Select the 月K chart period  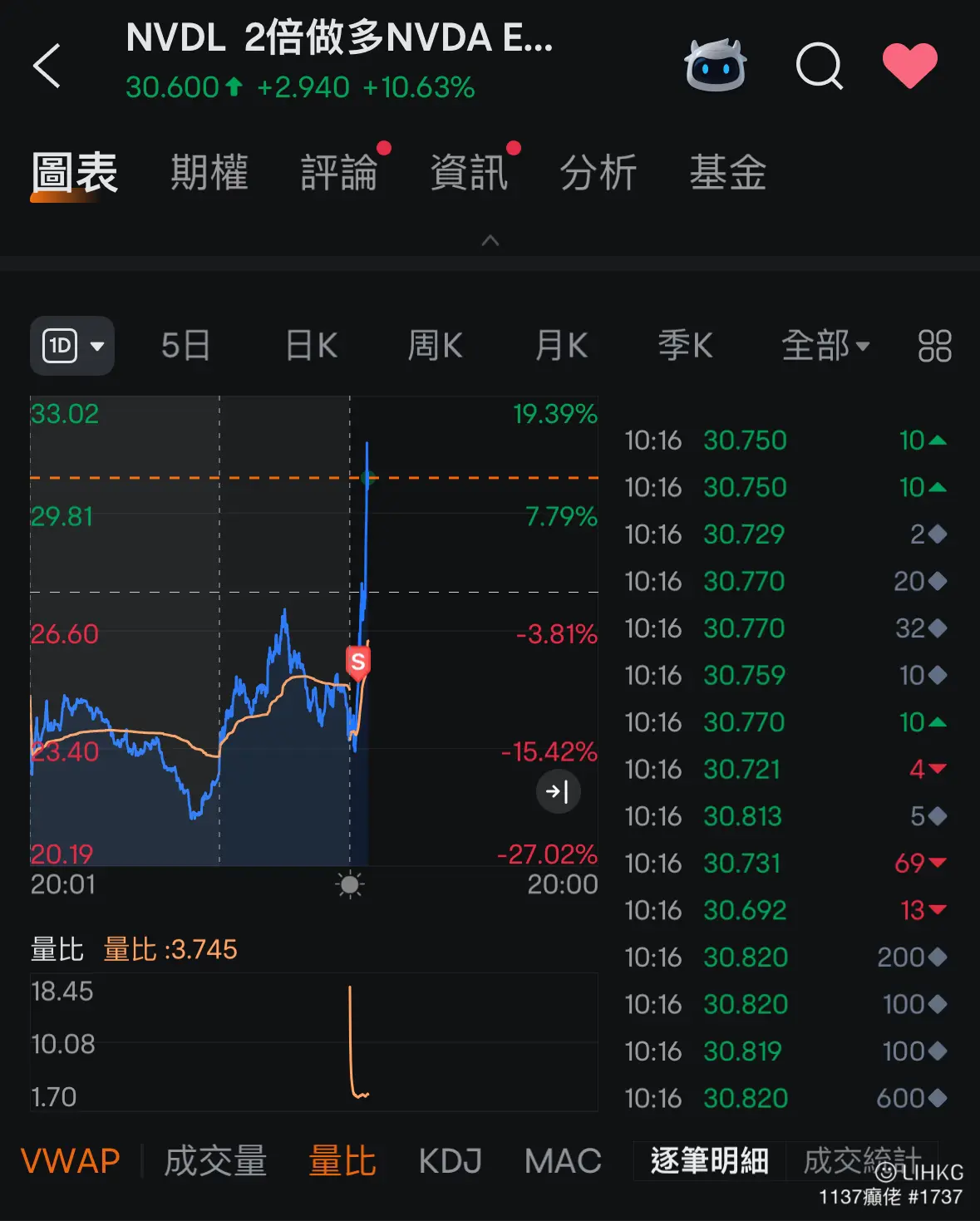[561, 346]
